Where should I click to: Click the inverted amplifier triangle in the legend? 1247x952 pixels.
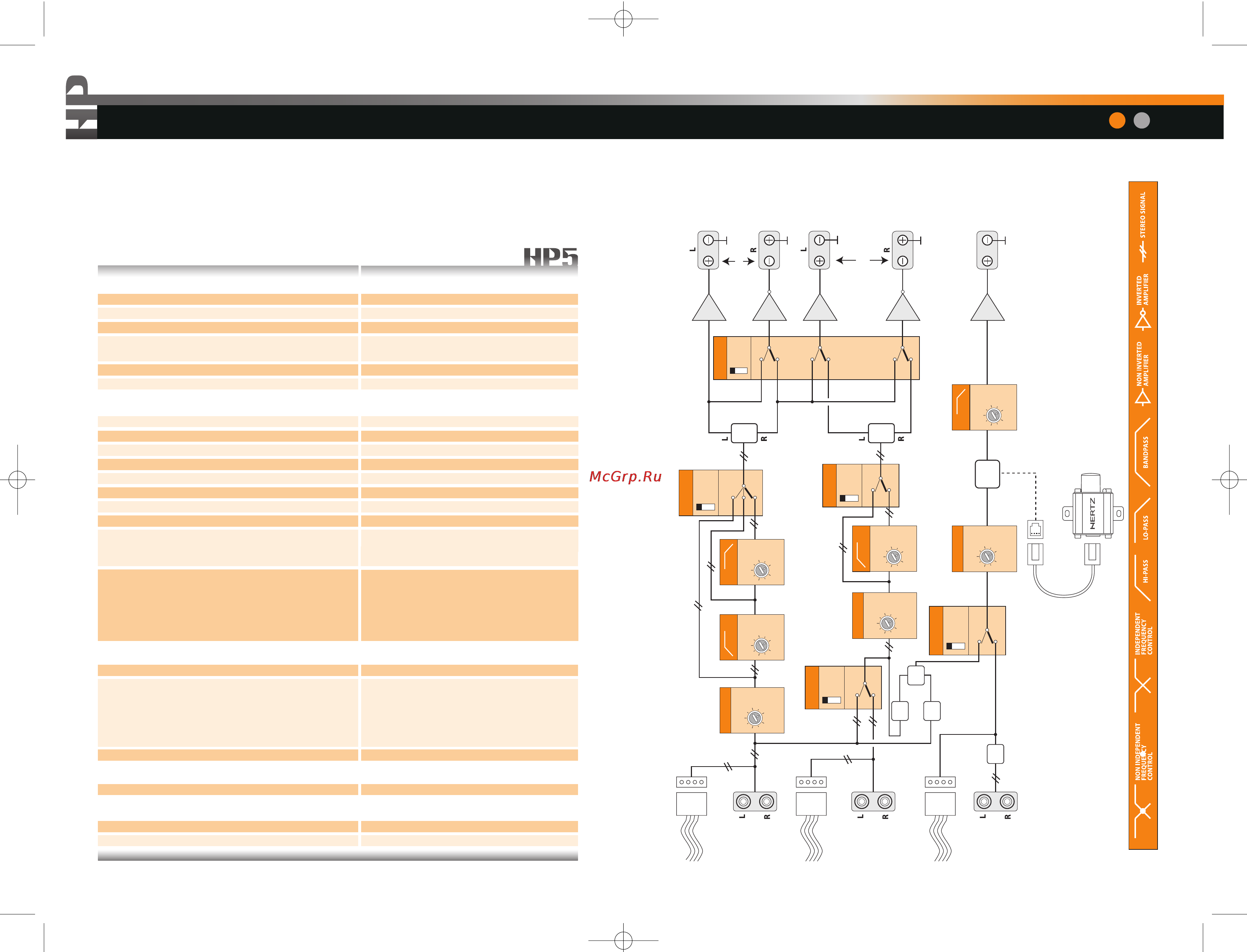click(x=1143, y=320)
